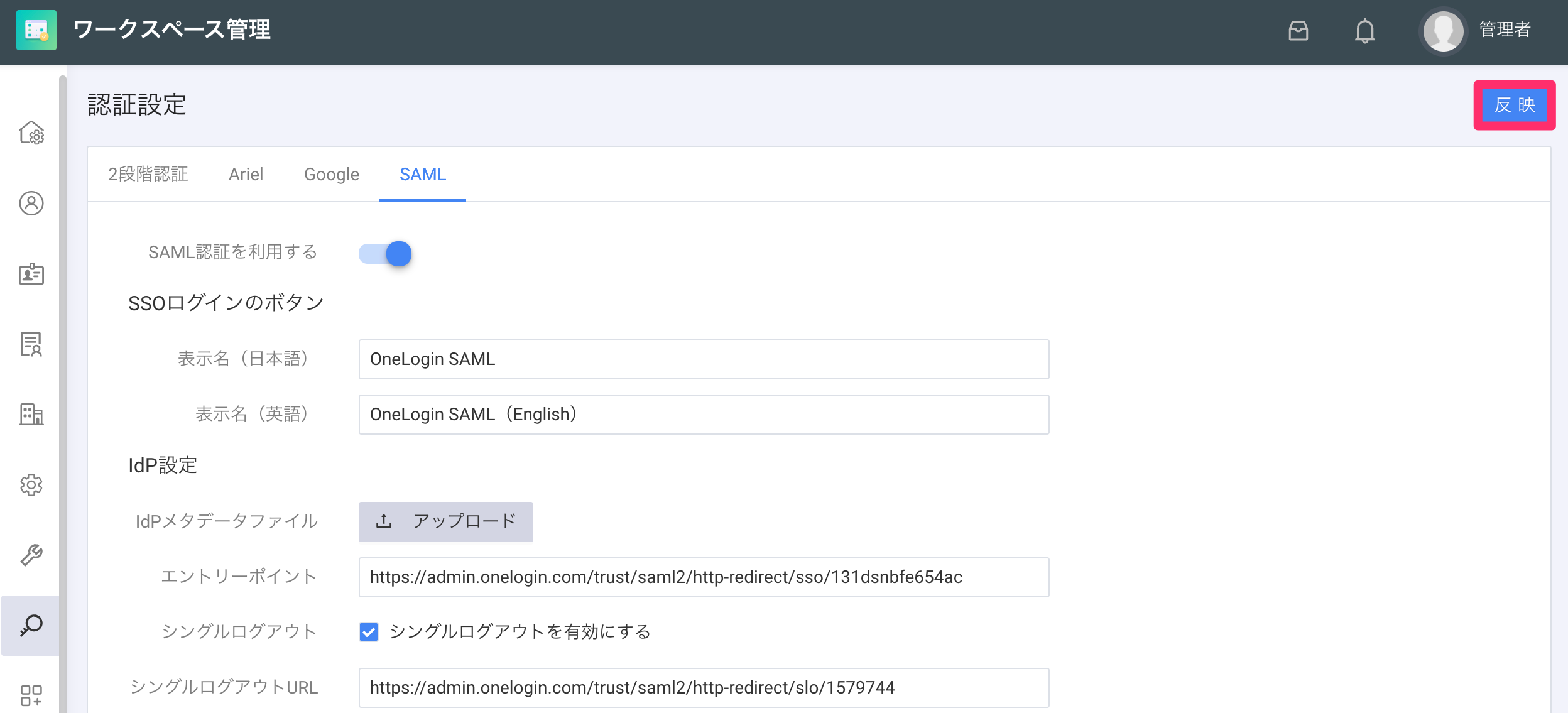Viewport: 1568px width, 713px height.
Task: Click the 管理者 username label
Action: 1505,30
